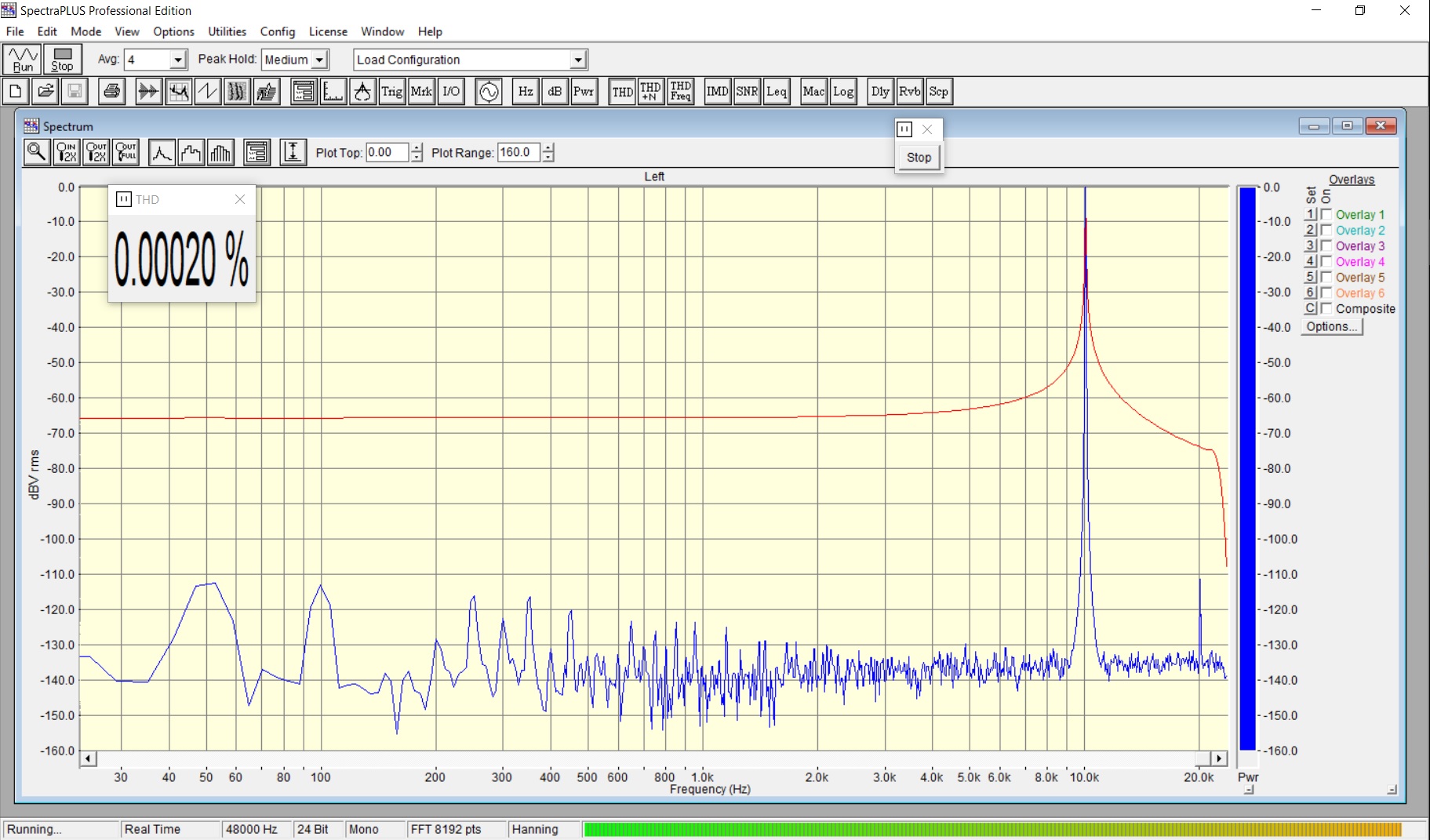Open the IMD measurement tool
The height and width of the screenshot is (840, 1430).
(717, 92)
